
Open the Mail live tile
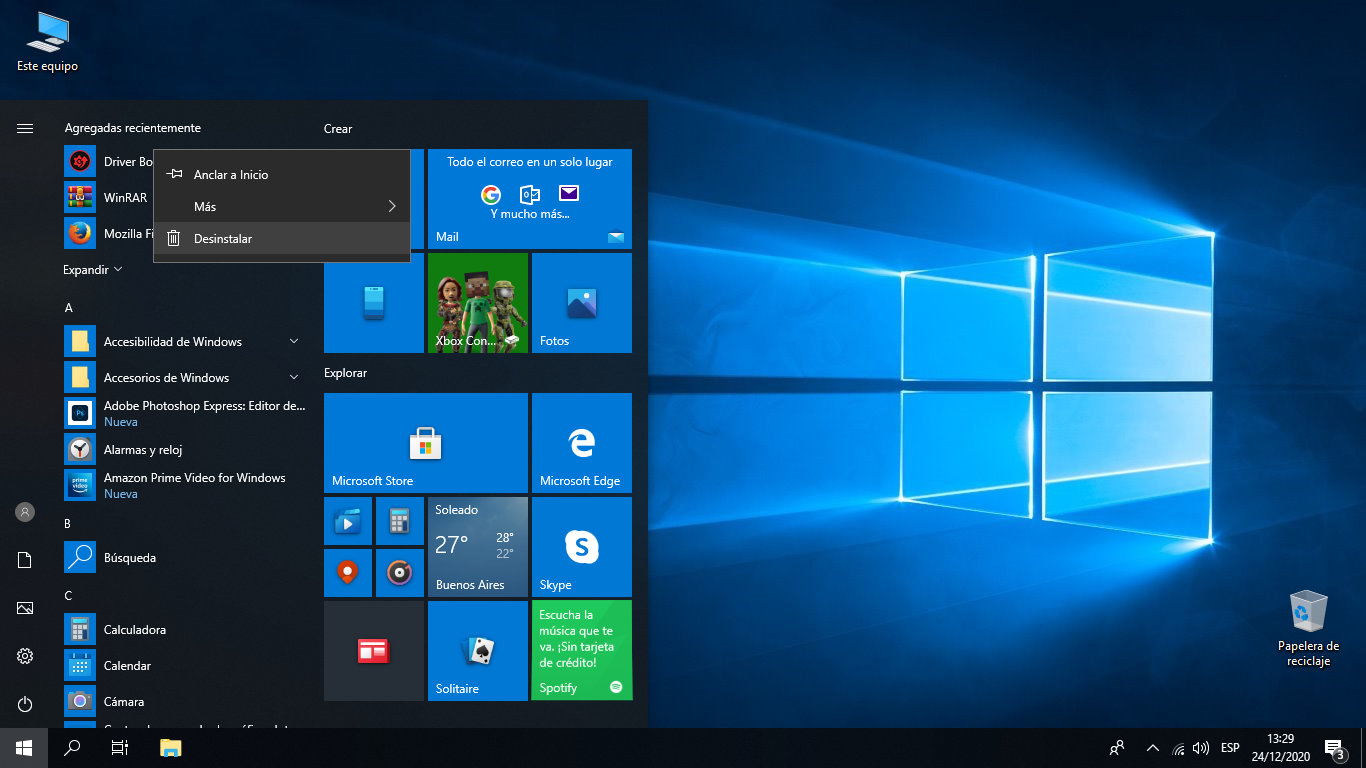(530, 199)
